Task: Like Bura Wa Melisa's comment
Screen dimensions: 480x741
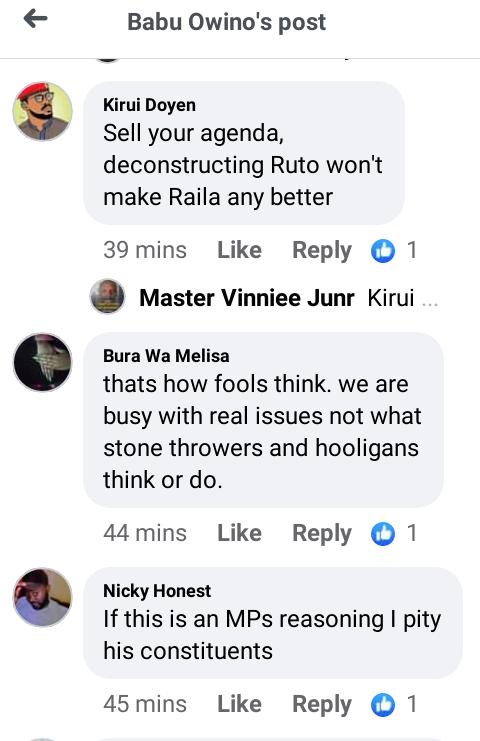Action: tap(239, 534)
